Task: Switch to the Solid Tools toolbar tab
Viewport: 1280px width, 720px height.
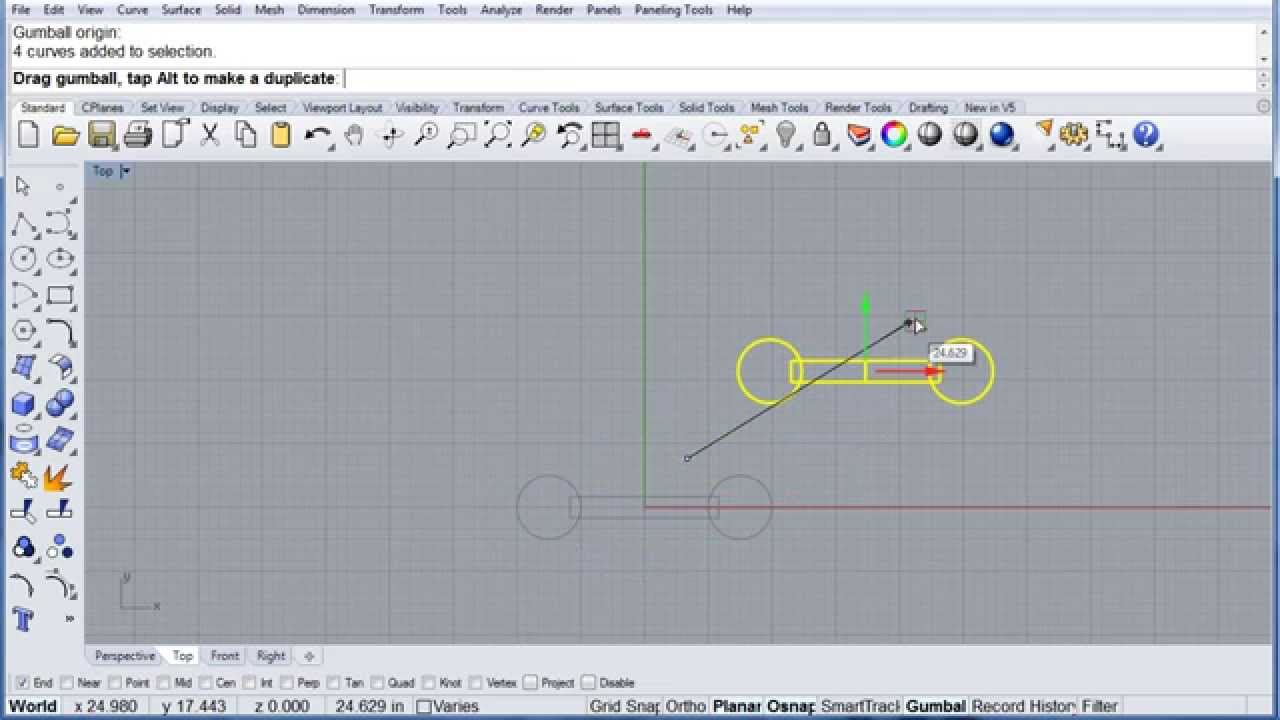Action: (x=707, y=107)
